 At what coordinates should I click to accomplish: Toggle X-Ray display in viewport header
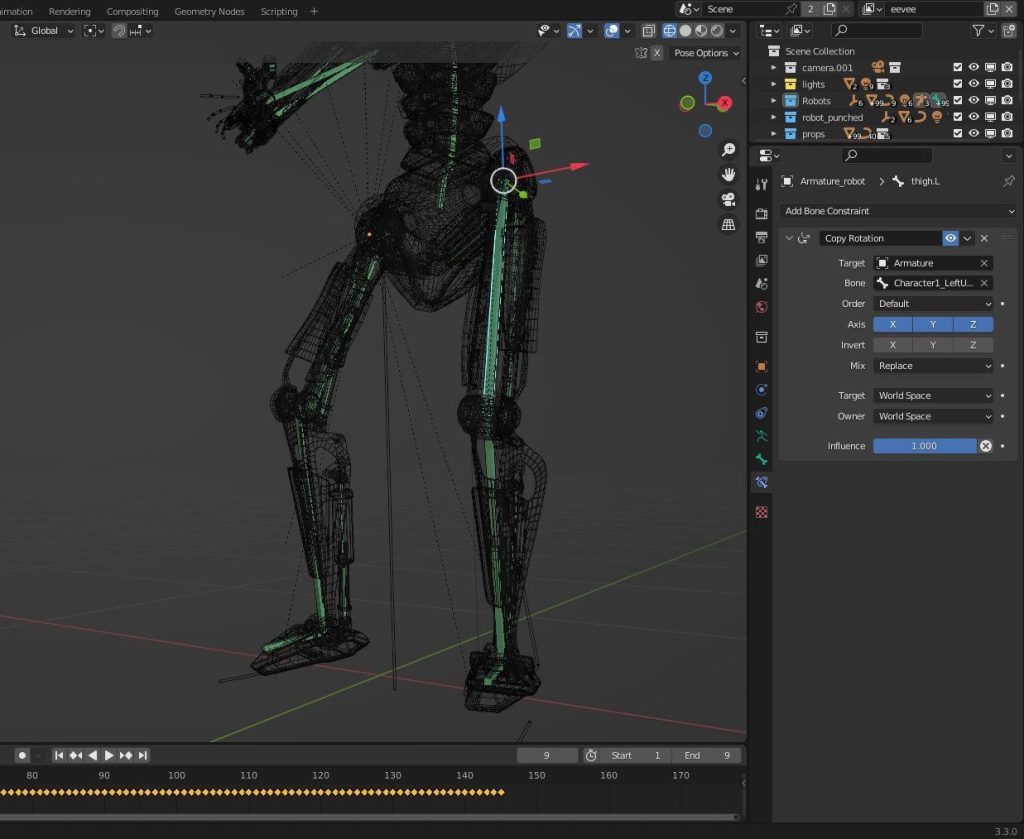648,31
